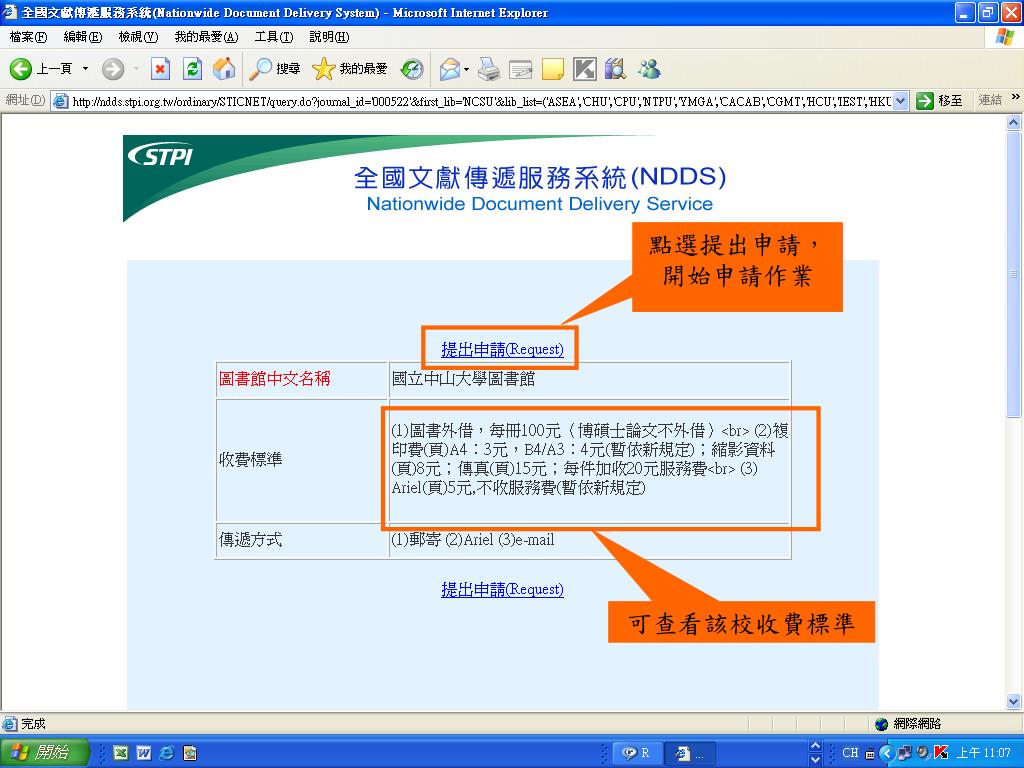Open Mail button dropdown arrow
The height and width of the screenshot is (768, 1024).
(466, 69)
